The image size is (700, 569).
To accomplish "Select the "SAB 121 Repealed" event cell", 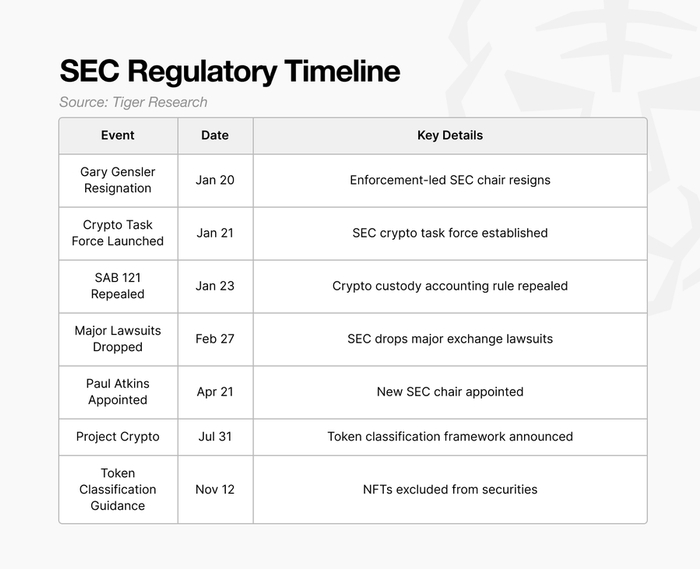I will [x=118, y=286].
